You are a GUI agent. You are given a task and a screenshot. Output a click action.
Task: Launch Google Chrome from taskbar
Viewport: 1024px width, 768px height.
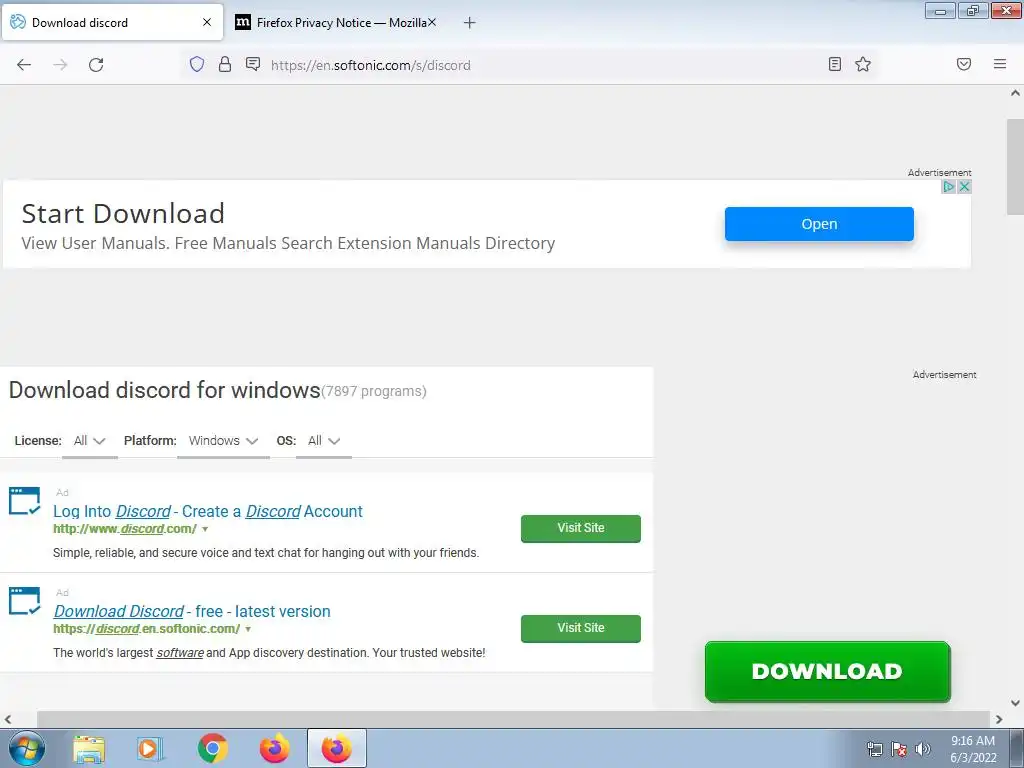point(212,749)
